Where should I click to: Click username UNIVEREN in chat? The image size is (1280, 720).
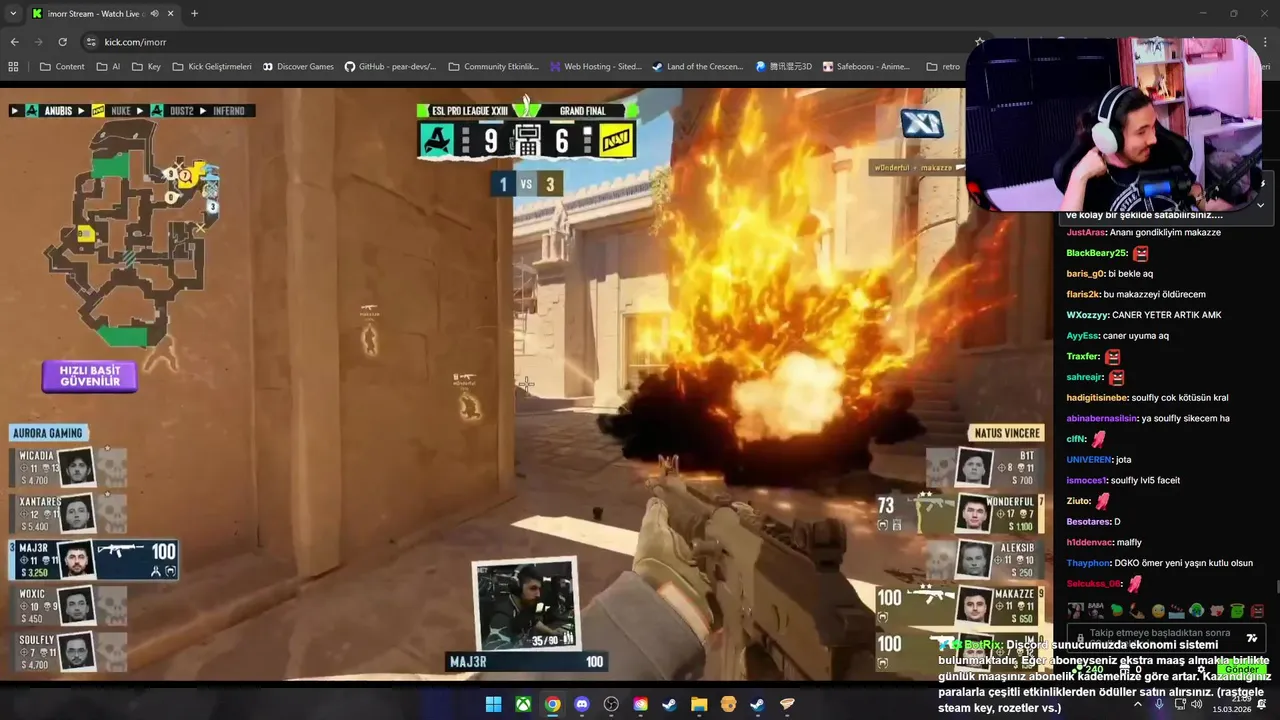pos(1089,460)
